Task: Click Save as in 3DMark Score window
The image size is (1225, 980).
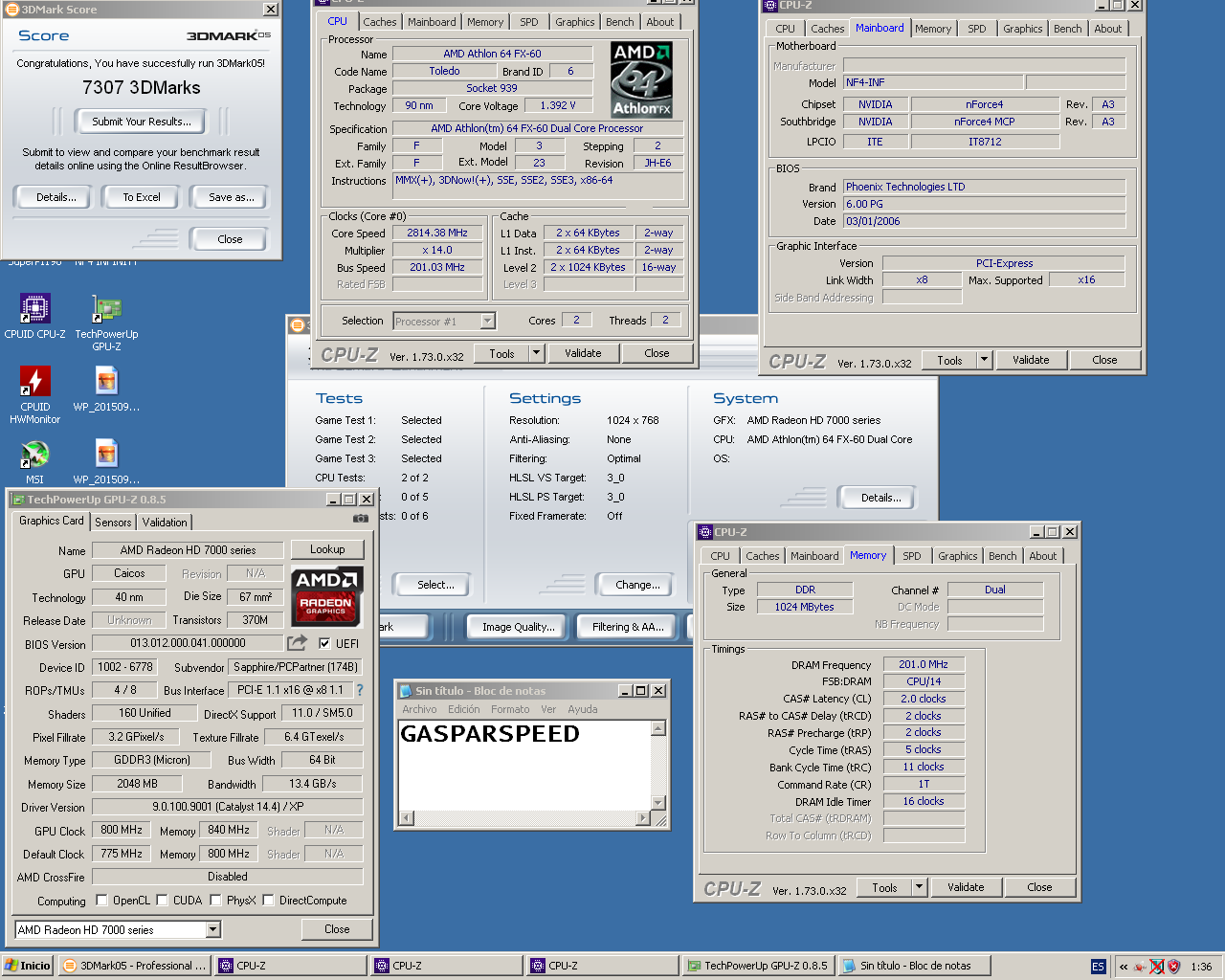Action: 232,197
